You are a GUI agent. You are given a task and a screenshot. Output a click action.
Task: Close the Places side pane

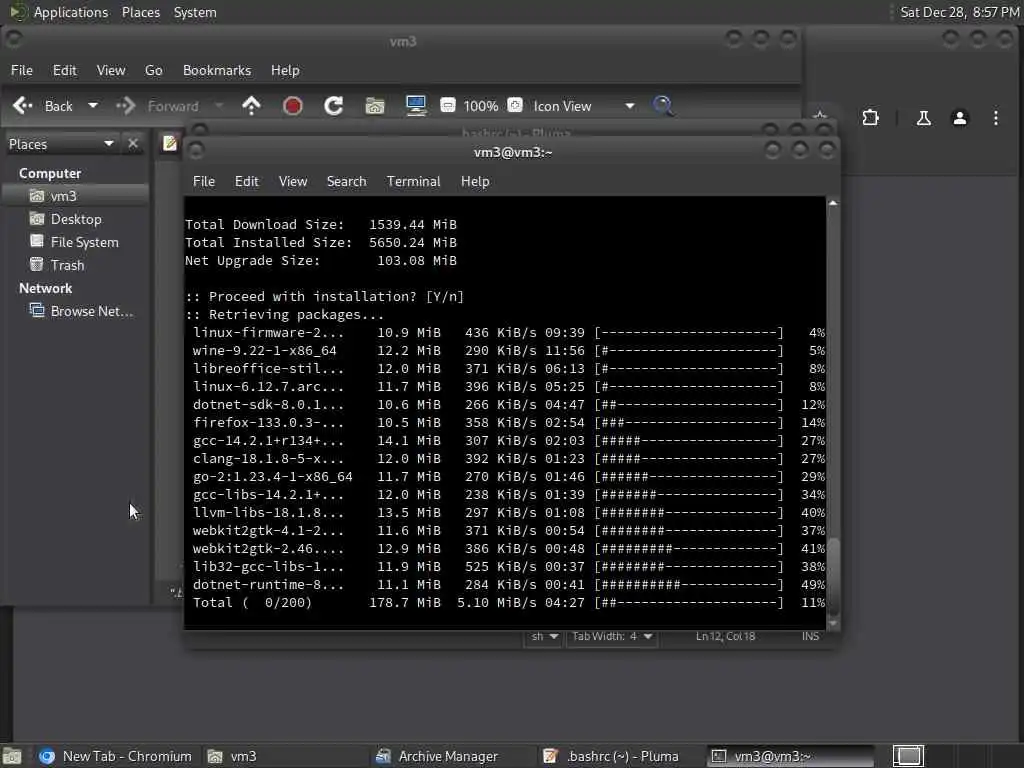click(133, 144)
